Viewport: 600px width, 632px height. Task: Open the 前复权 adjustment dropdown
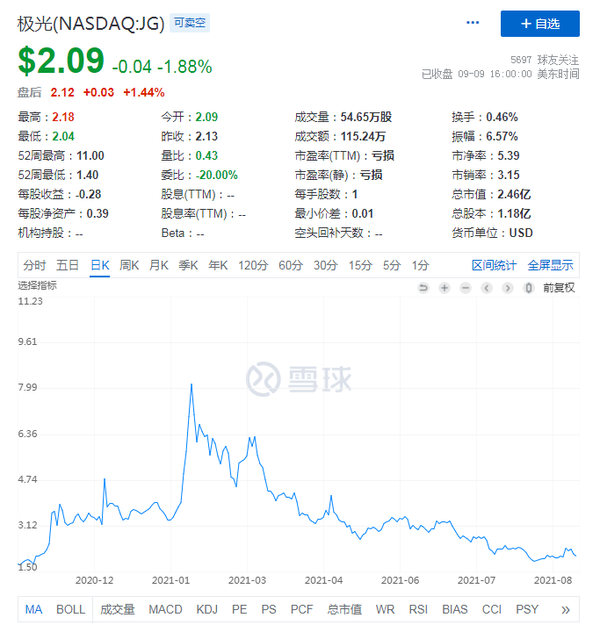click(558, 288)
